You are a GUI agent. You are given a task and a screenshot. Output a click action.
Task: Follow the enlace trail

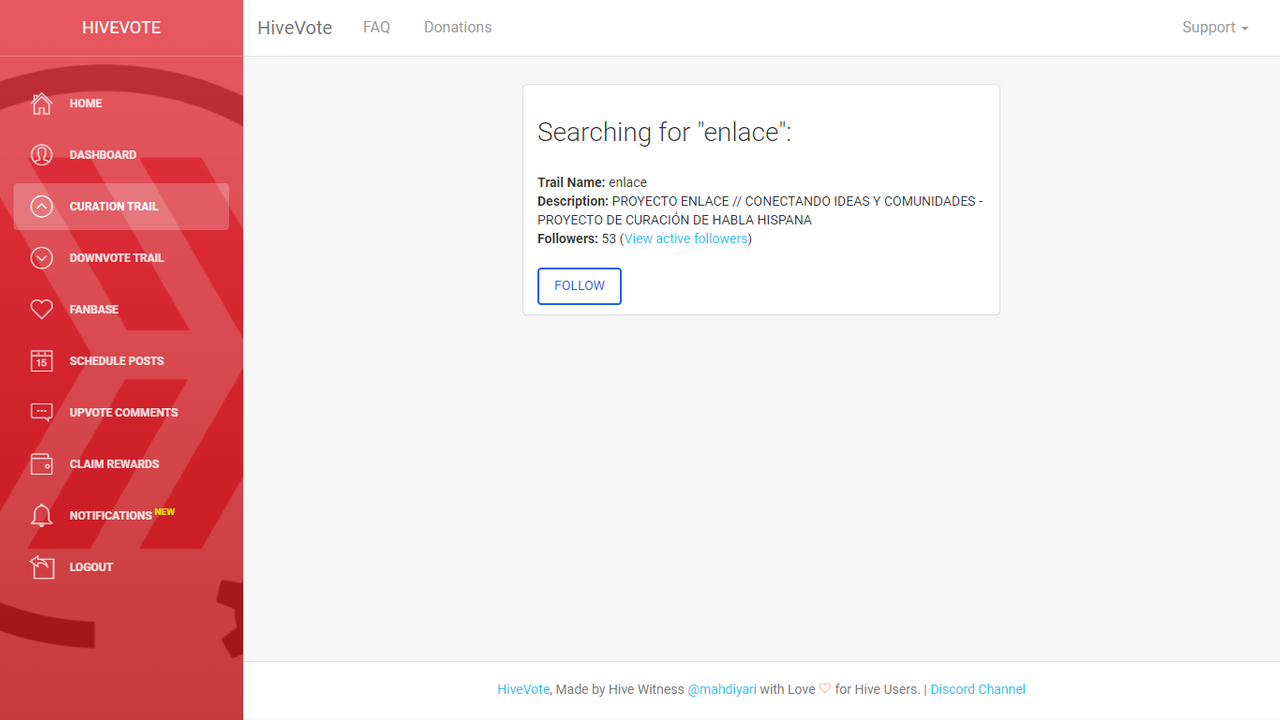[579, 286]
